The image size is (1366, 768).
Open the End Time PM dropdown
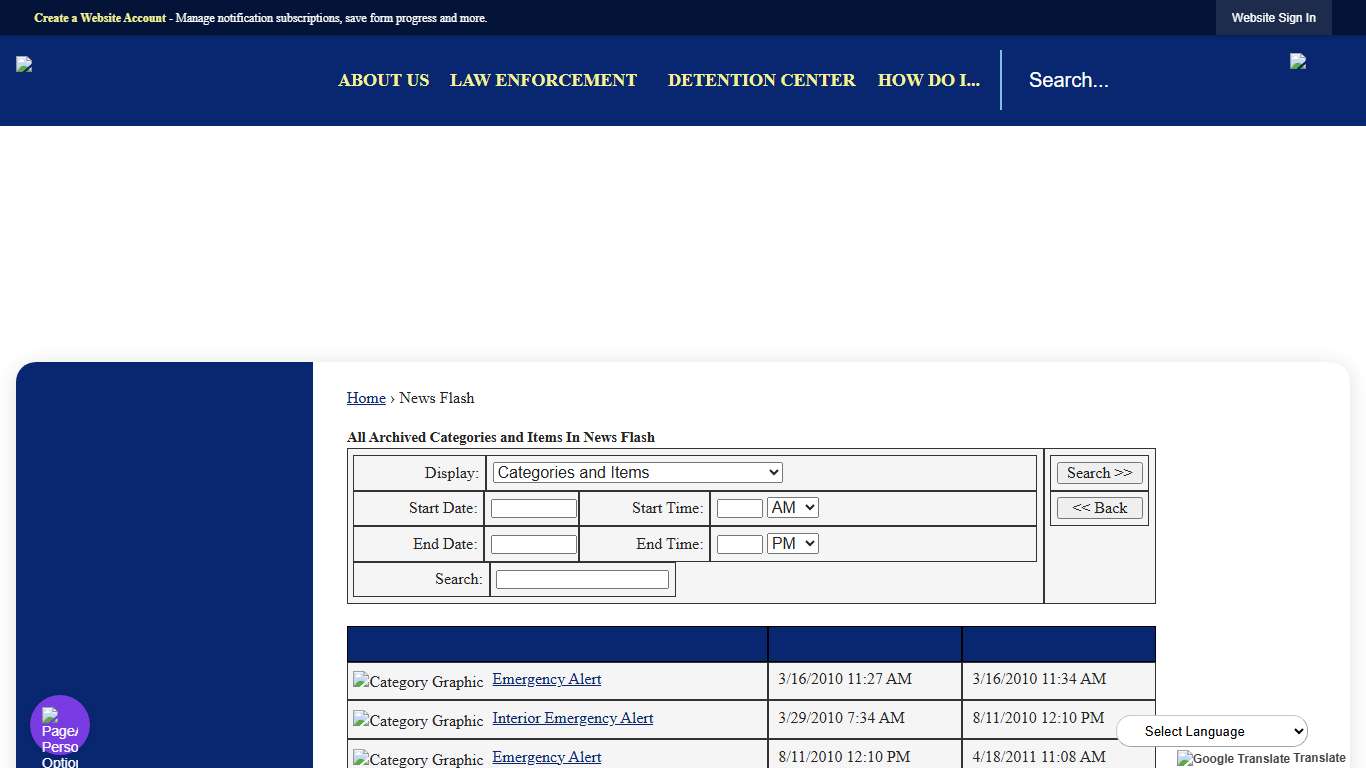point(792,544)
